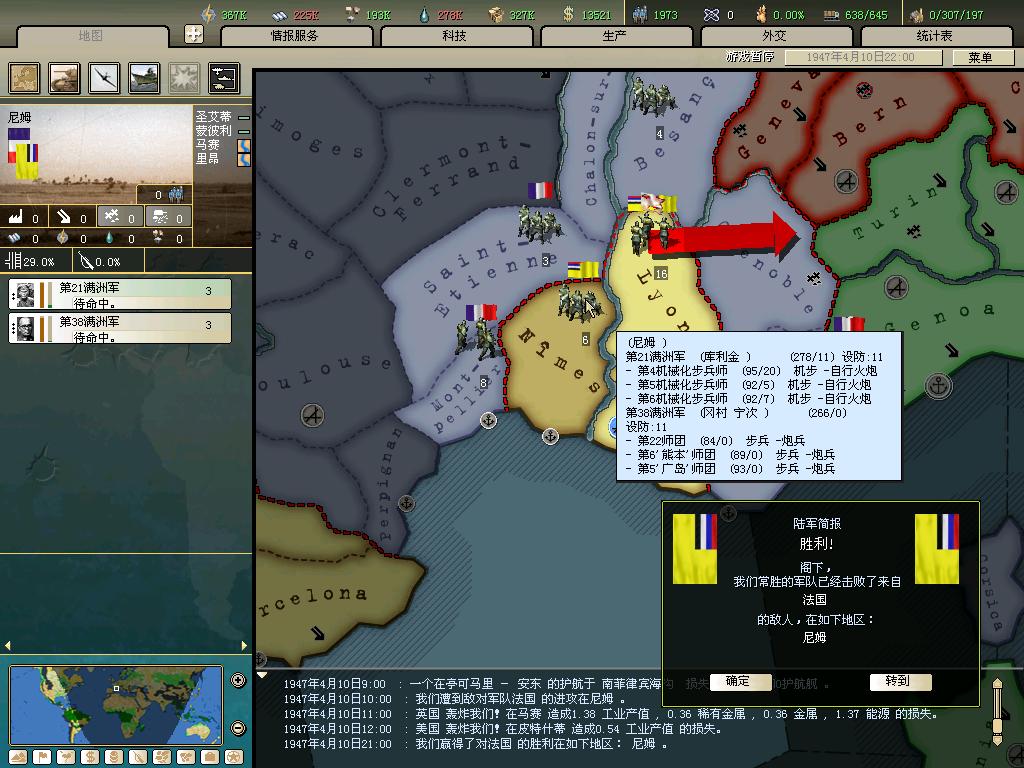Image resolution: width=1024 pixels, height=768 pixels.
Task: Collapse the message log with triangle toggle
Action: click(x=262, y=675)
